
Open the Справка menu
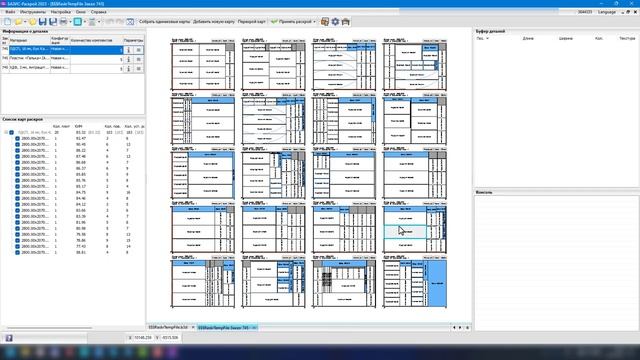[98, 12]
